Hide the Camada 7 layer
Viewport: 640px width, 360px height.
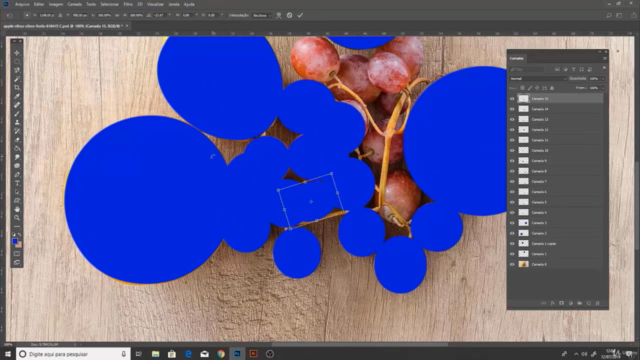[x=512, y=181]
